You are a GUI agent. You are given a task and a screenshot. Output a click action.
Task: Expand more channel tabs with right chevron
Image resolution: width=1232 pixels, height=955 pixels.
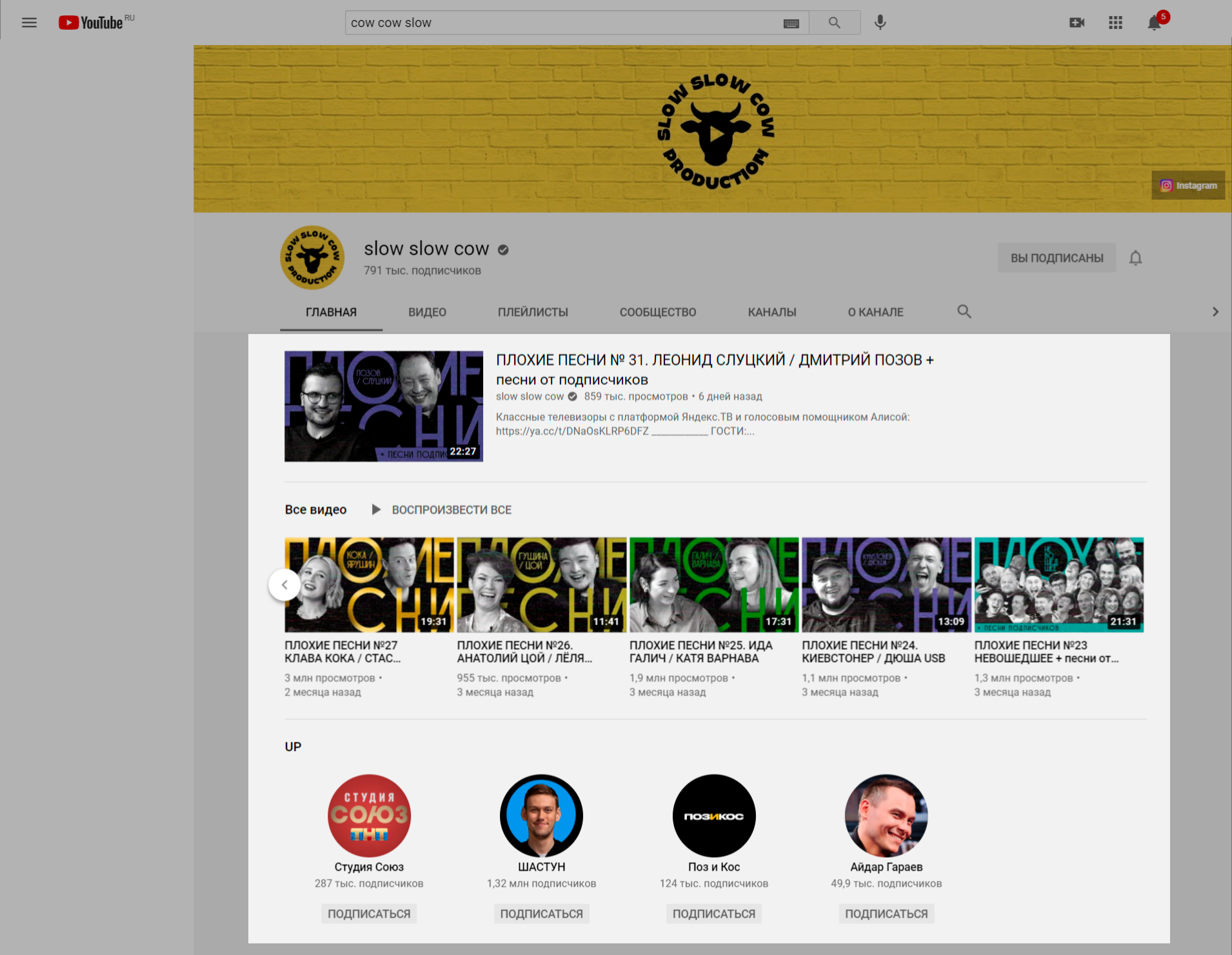1215,311
